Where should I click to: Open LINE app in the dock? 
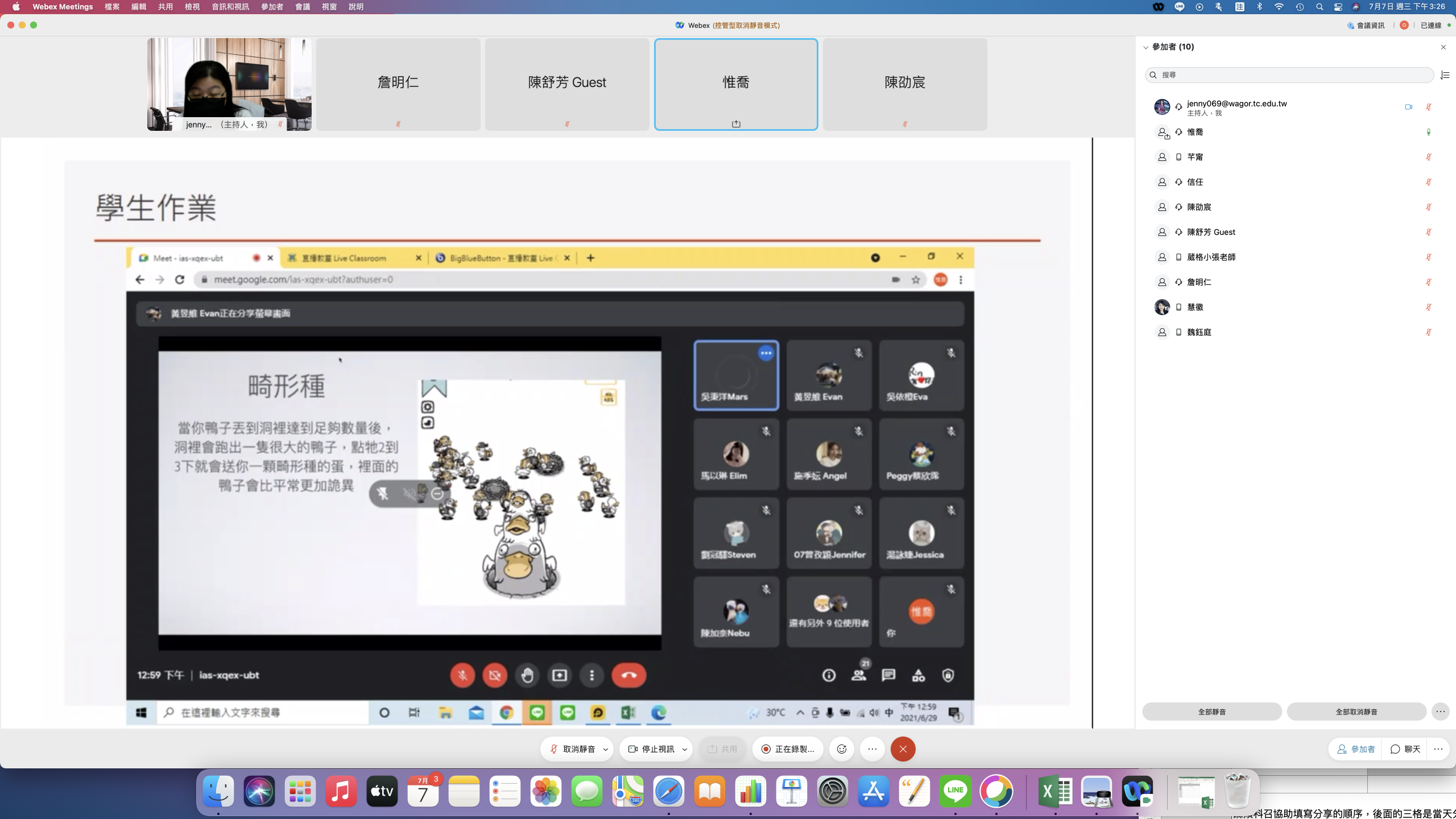coord(955,791)
